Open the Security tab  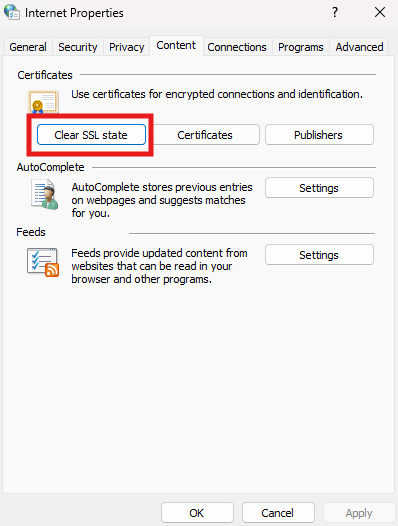pos(78,47)
